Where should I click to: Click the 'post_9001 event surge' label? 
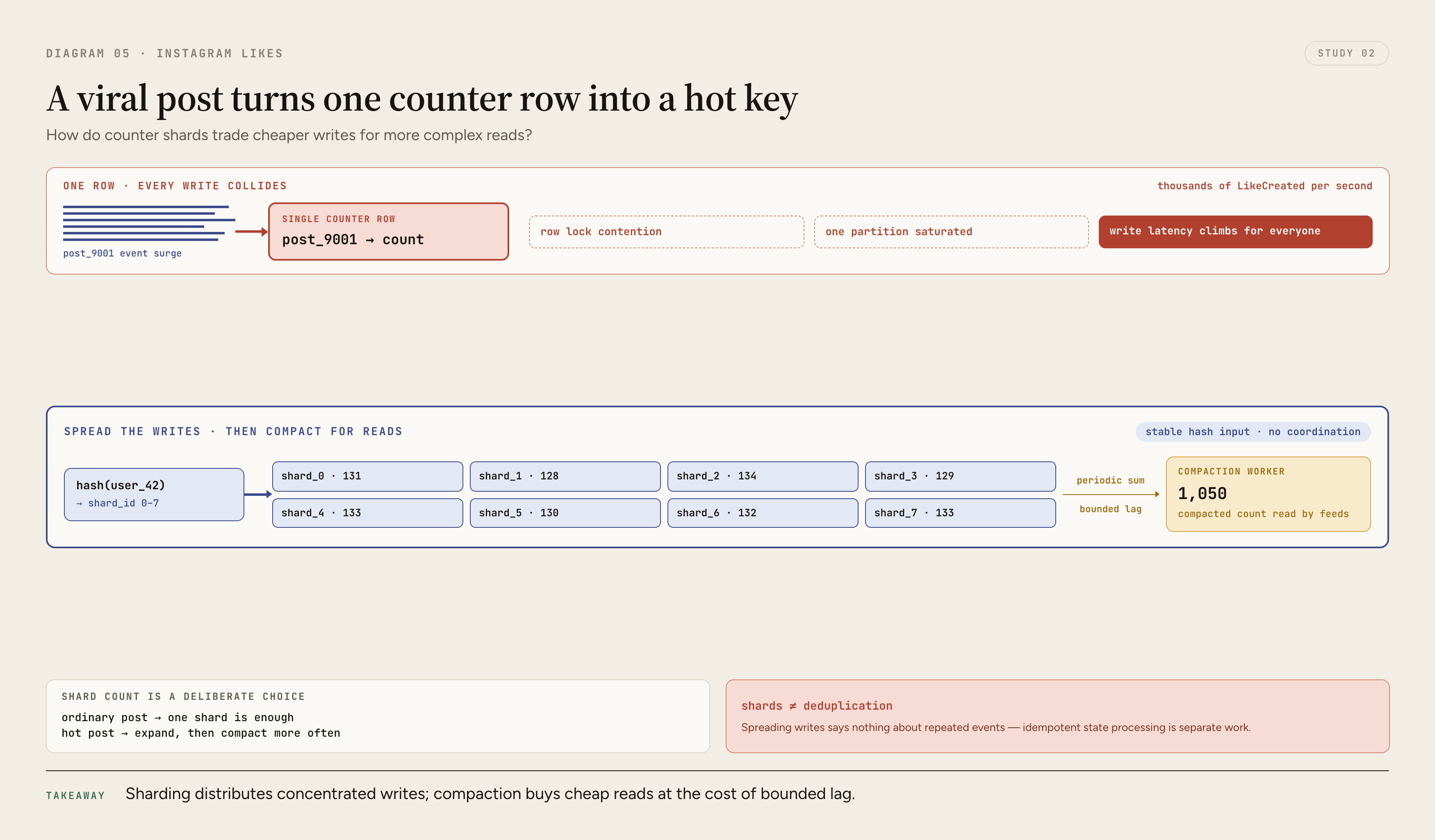[x=123, y=253]
